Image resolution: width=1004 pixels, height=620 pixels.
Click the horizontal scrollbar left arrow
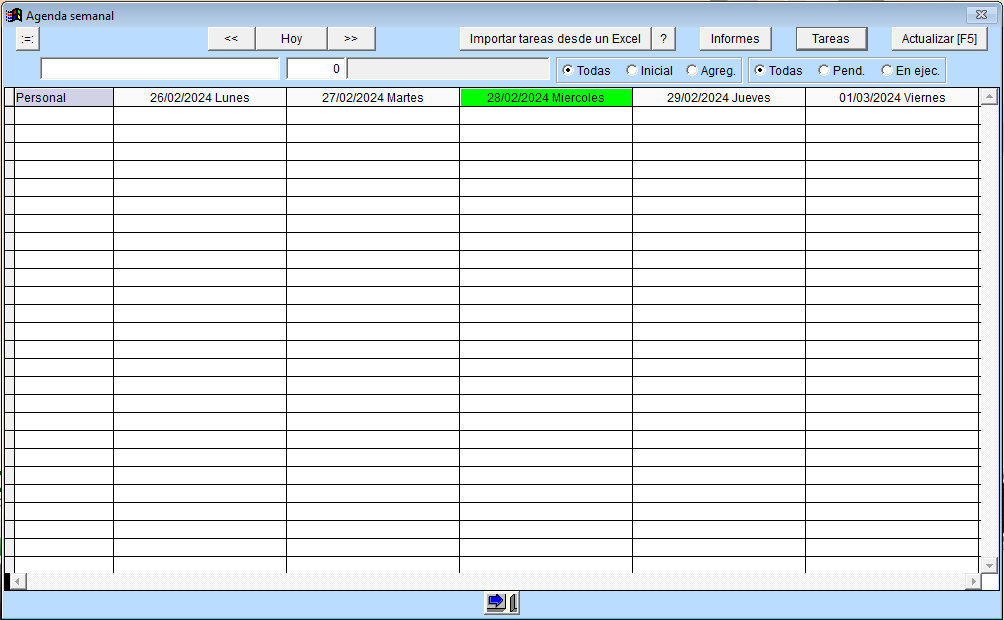[19, 582]
